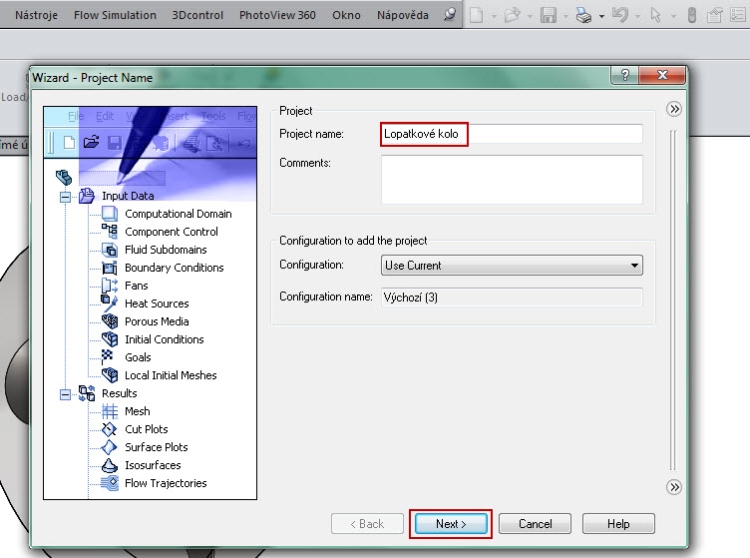Click the Isosurfaces icon
The height and width of the screenshot is (558, 750).
point(110,465)
